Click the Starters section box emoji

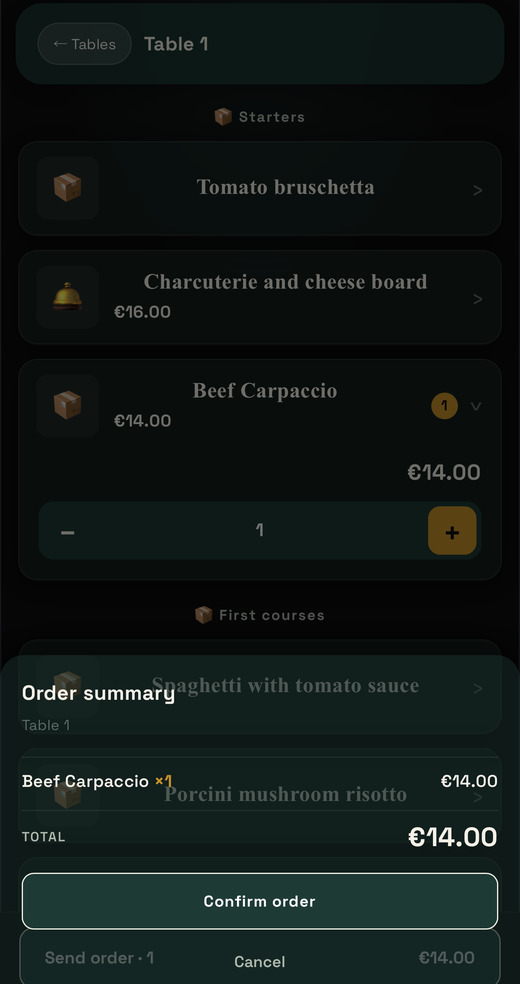pyautogui.click(x=223, y=117)
